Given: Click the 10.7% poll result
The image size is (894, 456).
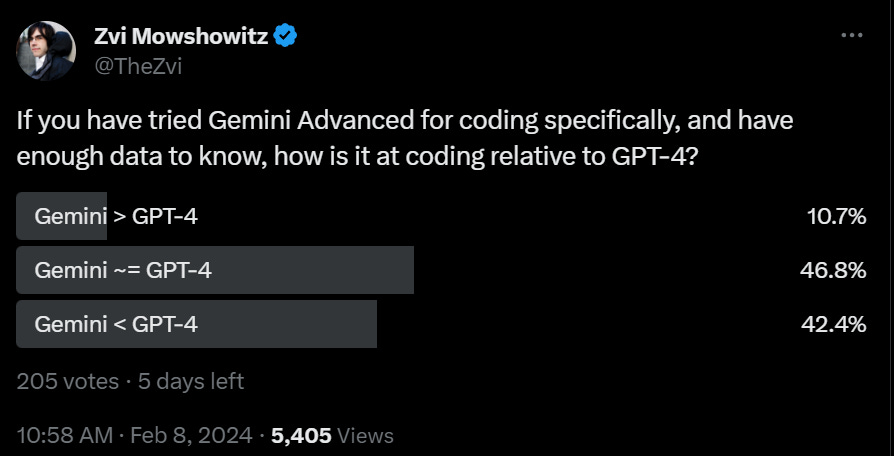Looking at the screenshot, I should (x=836, y=215).
